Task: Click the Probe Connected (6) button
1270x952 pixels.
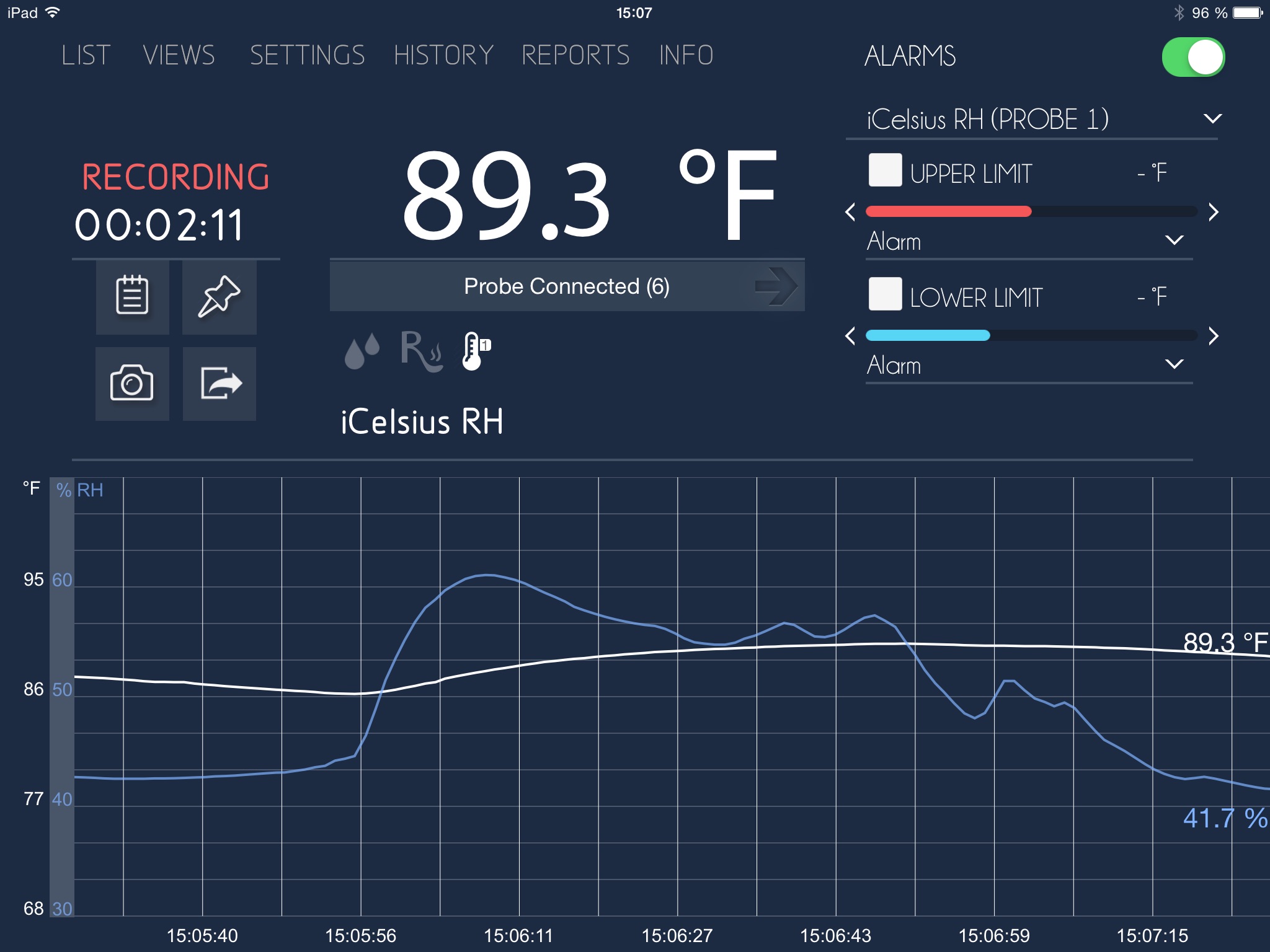Action: 566,286
